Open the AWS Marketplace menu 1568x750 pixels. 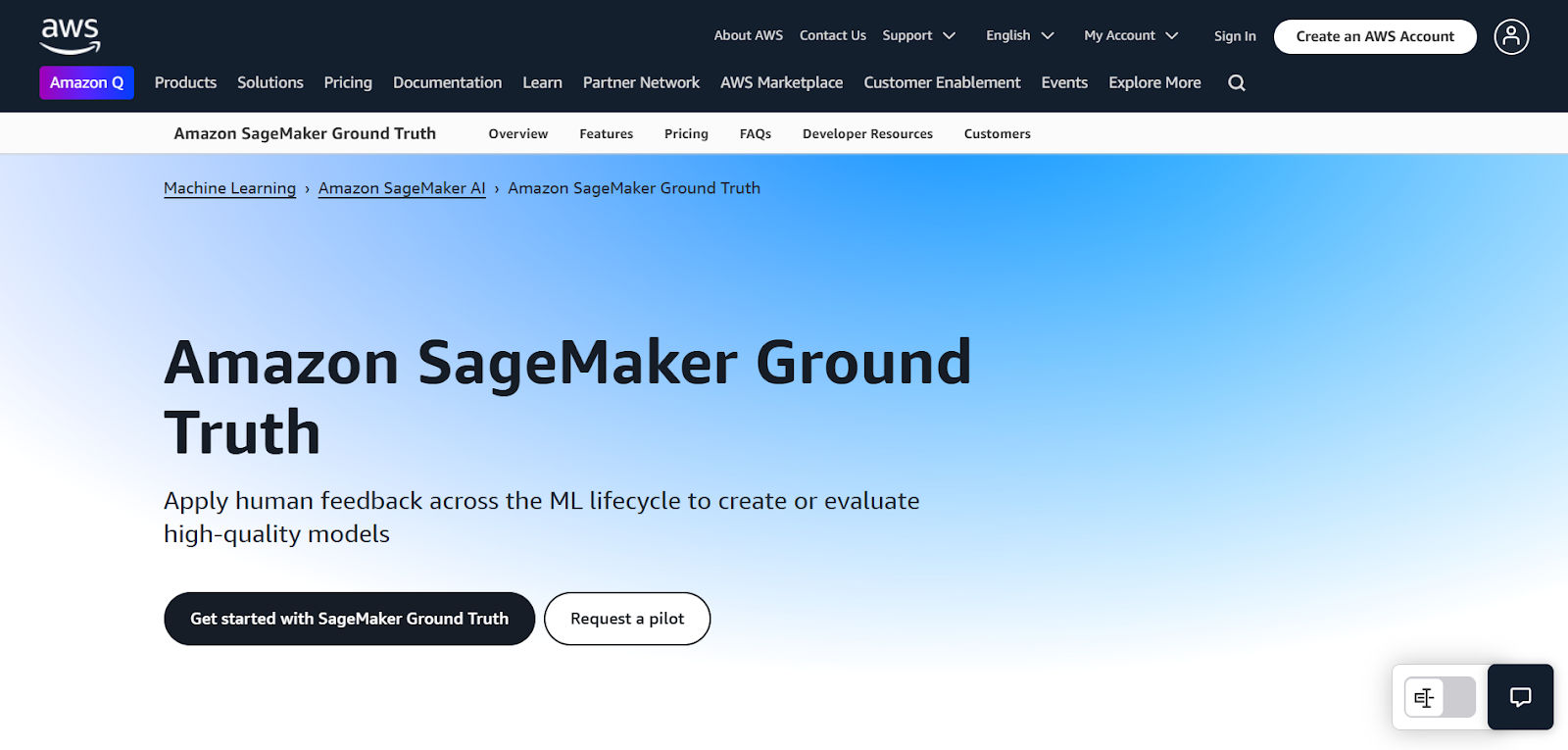(x=781, y=82)
